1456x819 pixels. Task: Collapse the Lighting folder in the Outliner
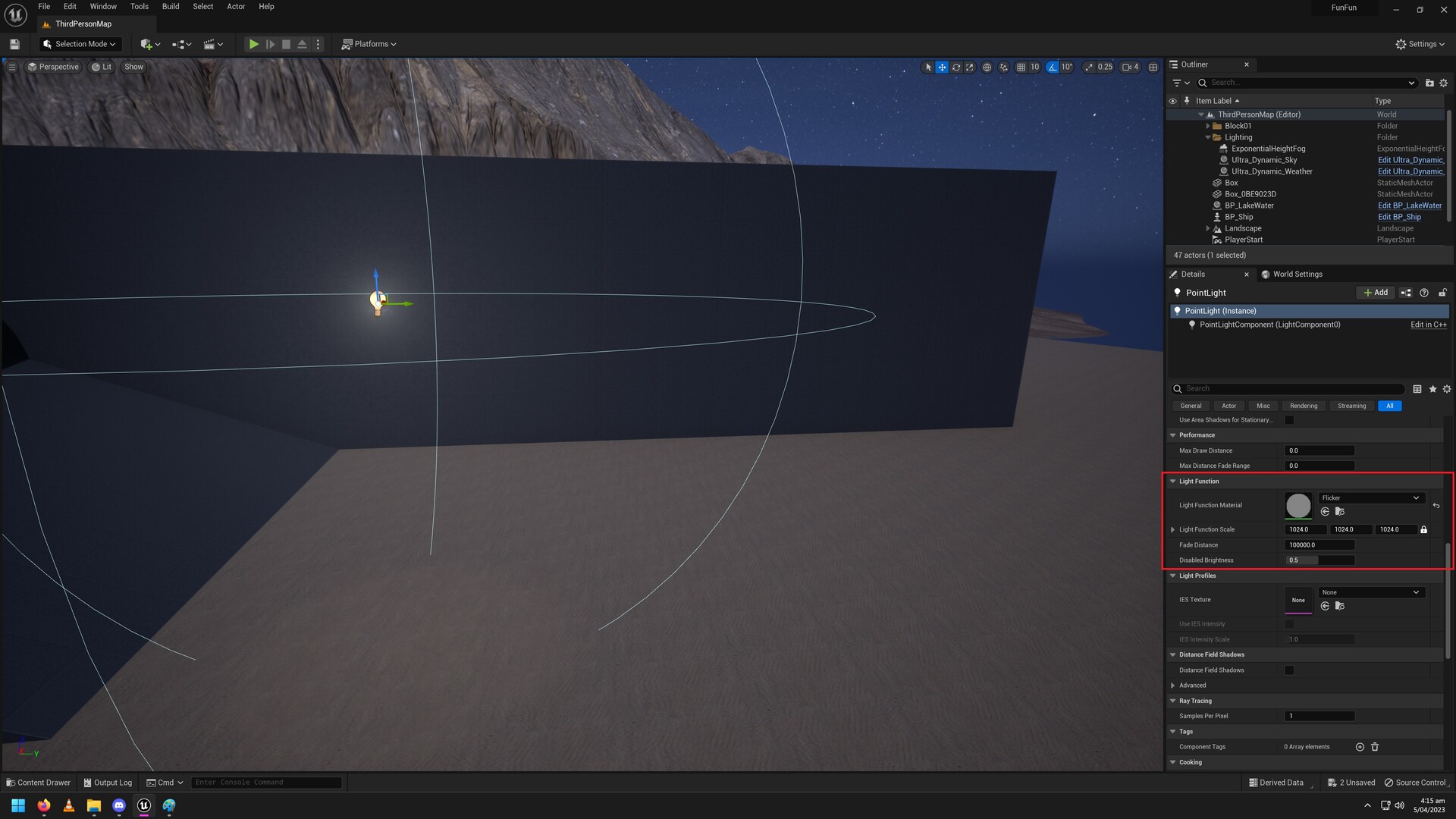[1209, 137]
